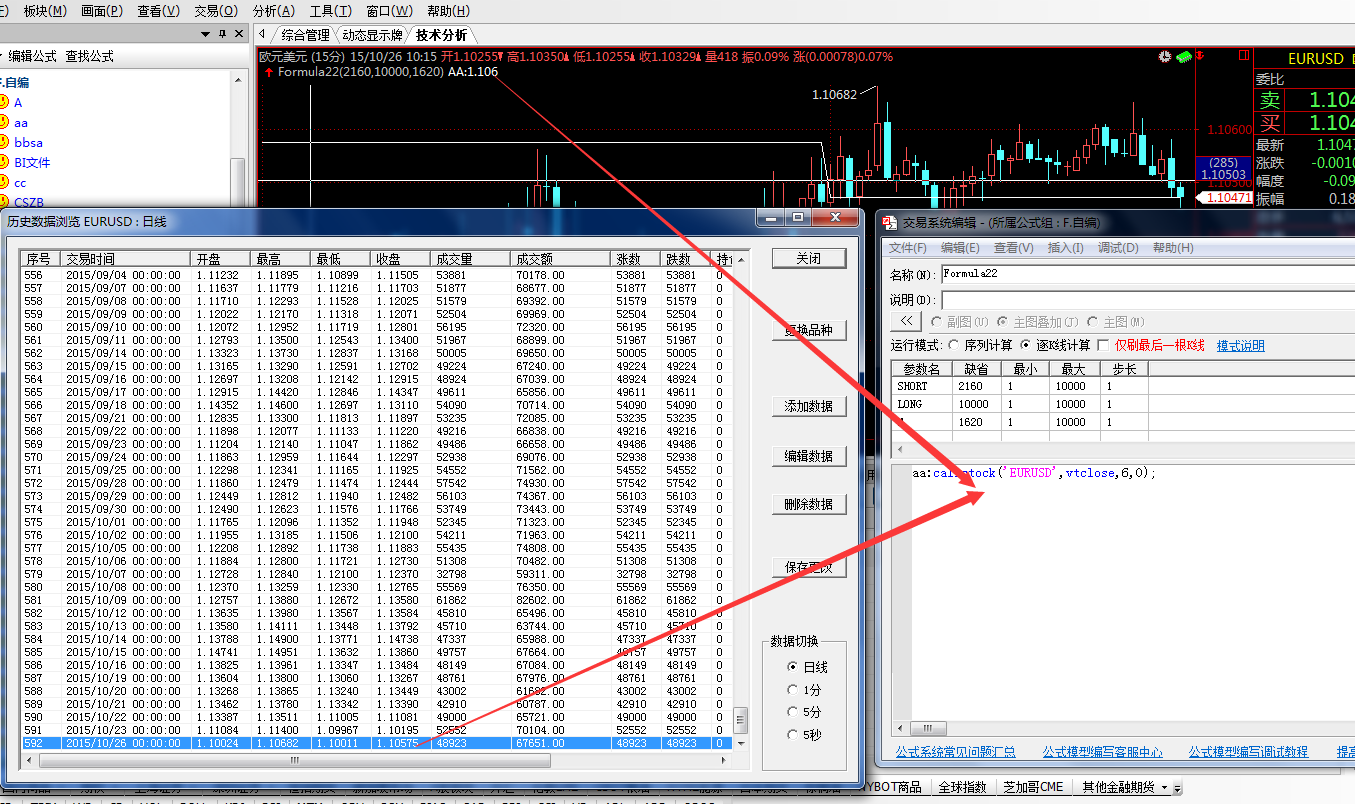The height and width of the screenshot is (804, 1355).
Task: Enable 仅刷最后一根K线 checkbox
Action: (1103, 345)
